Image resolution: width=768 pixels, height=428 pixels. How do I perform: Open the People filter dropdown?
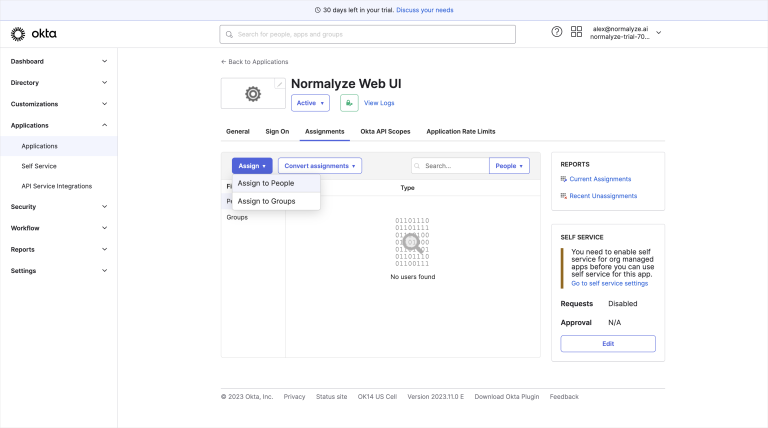tap(509, 166)
